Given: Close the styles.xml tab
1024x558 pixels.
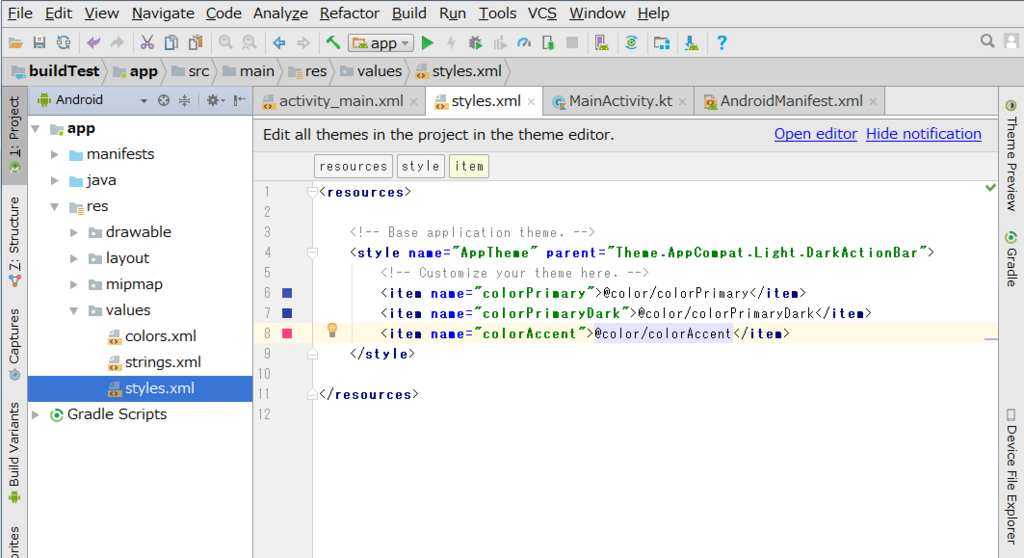Looking at the screenshot, I should click(x=532, y=102).
